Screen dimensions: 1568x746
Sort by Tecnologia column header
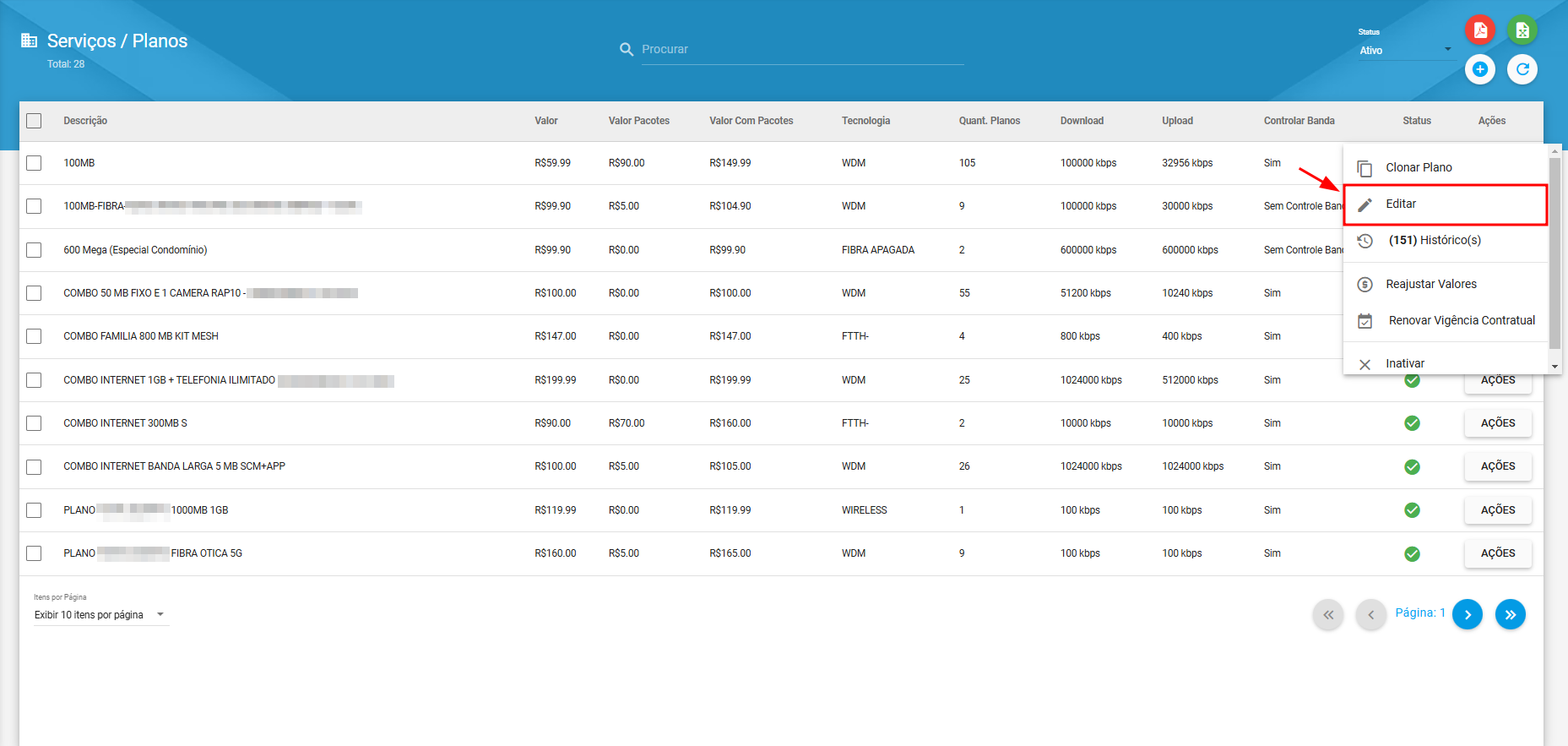click(865, 121)
